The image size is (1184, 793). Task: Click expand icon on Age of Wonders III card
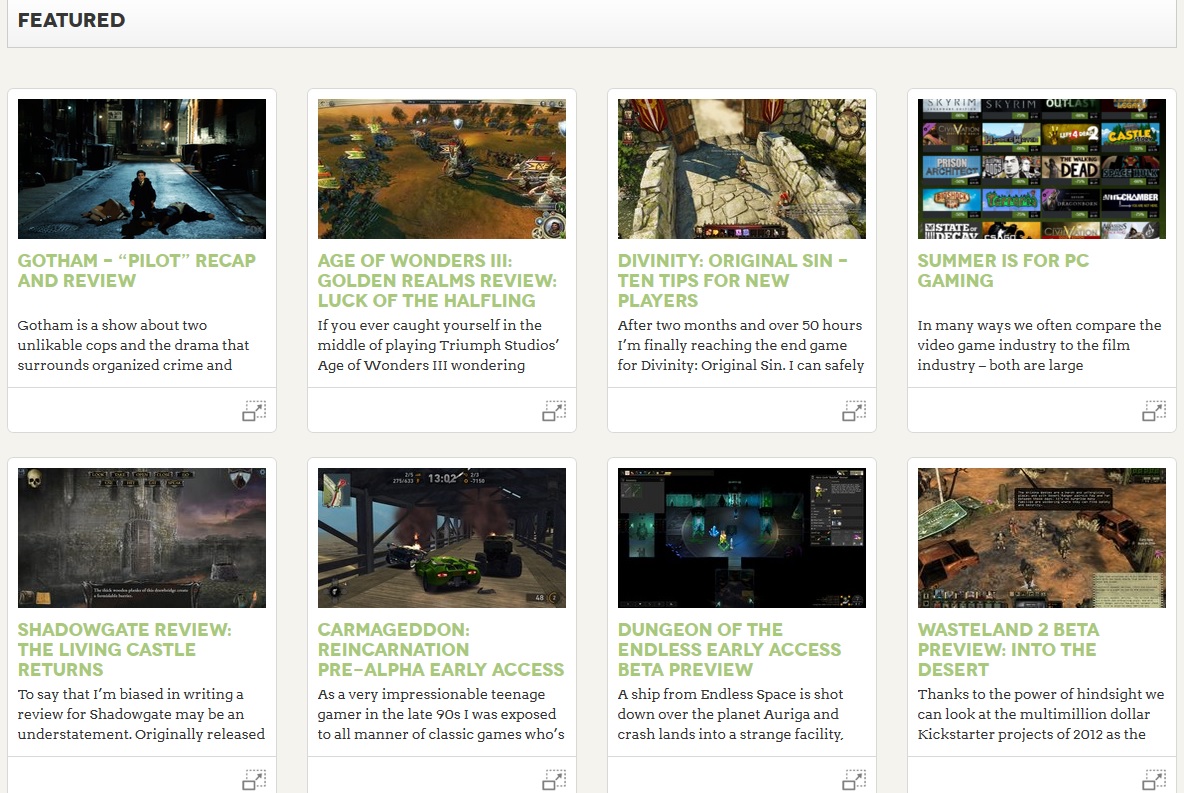554,410
